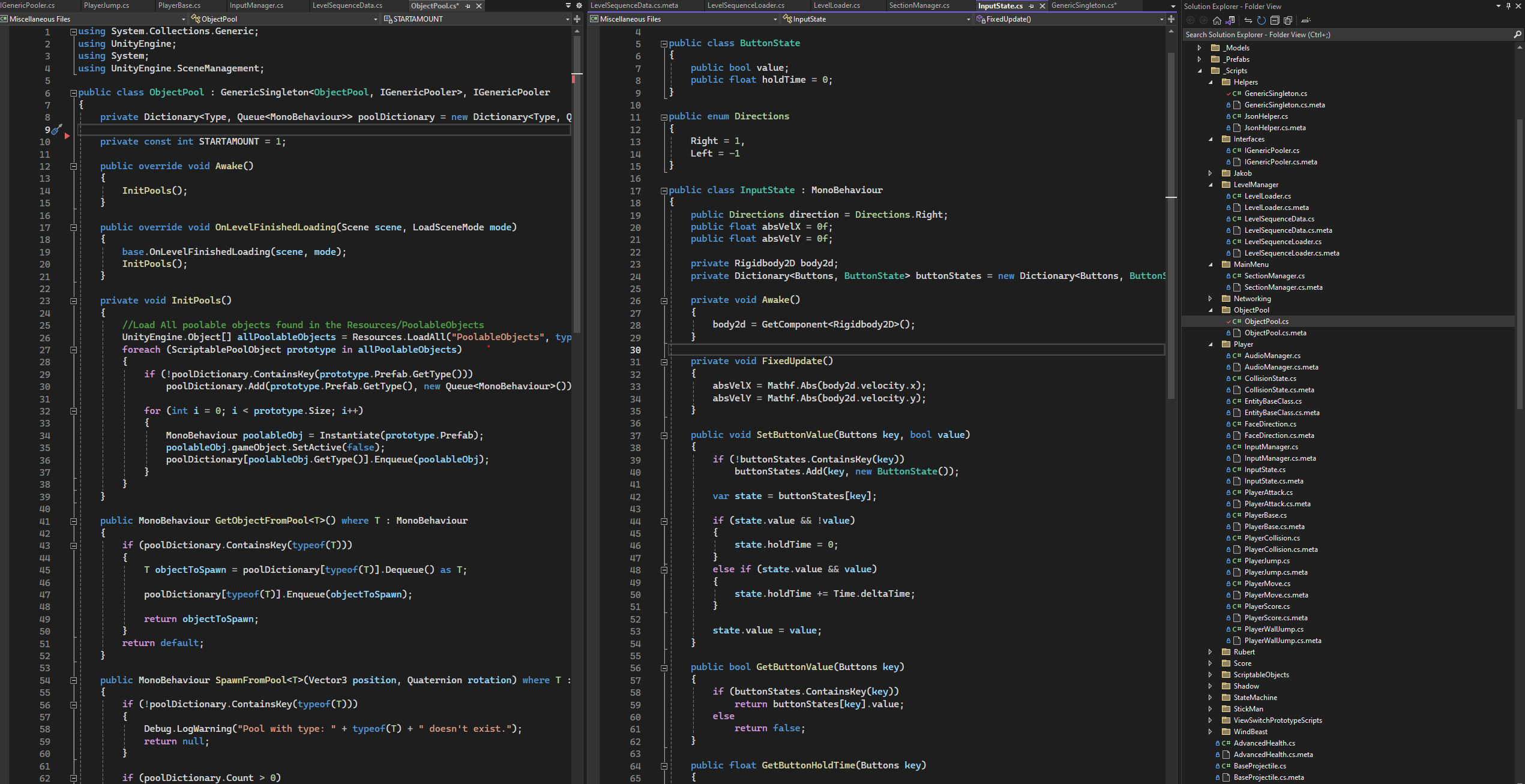Expand the Networking folder
Image resolution: width=1525 pixels, height=784 pixels.
[1211, 299]
